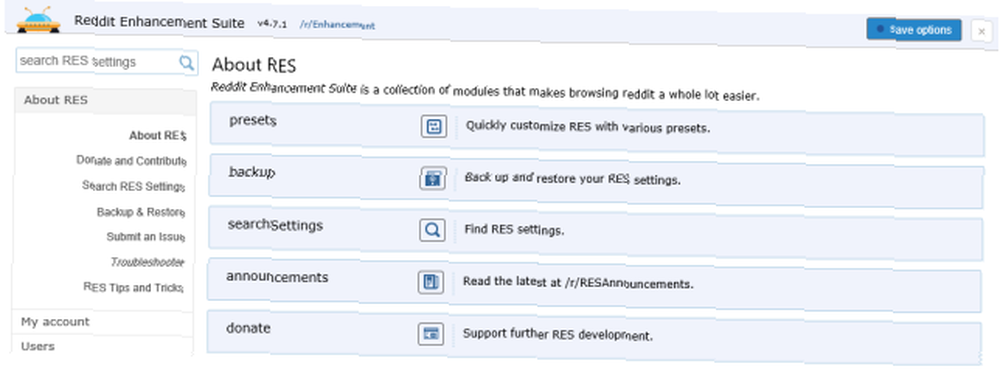
Task: Open the /r/Enhancement subreddit link
Action: [x=337, y=25]
